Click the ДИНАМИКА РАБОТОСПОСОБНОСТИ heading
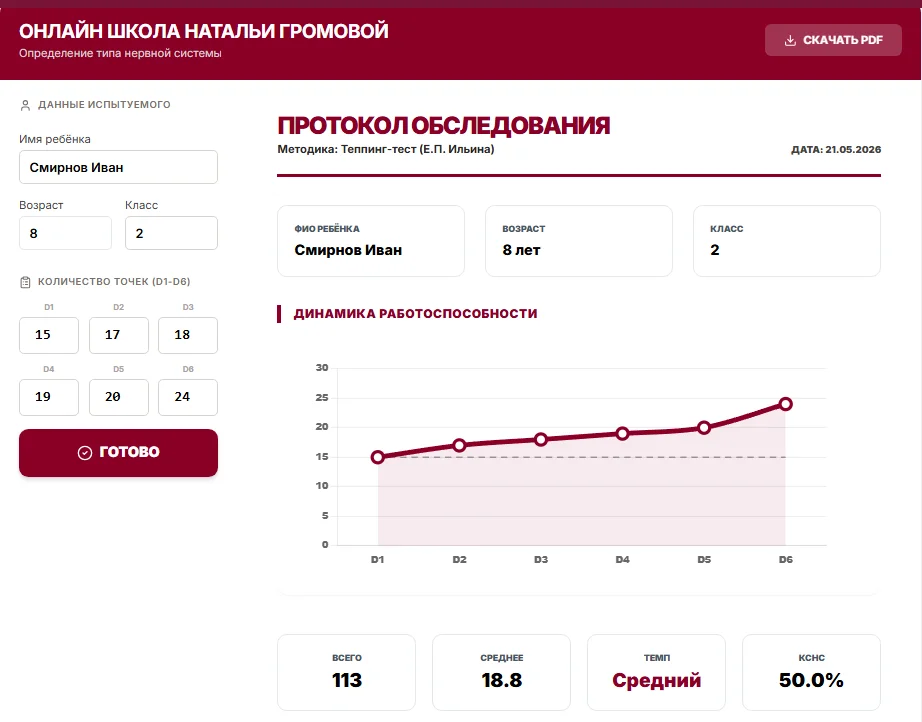The width and height of the screenshot is (922, 722). (415, 314)
